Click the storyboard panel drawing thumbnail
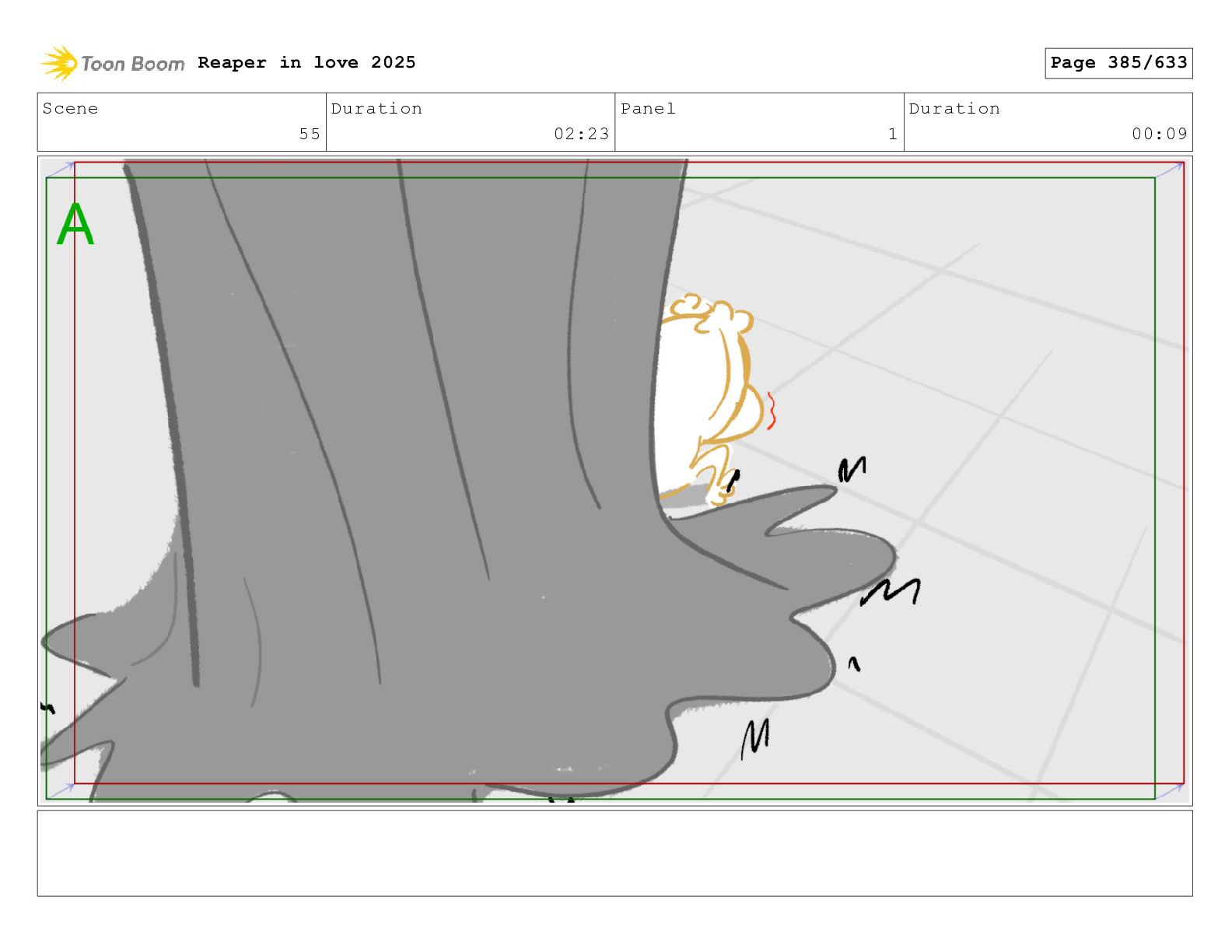 pyautogui.click(x=614, y=481)
